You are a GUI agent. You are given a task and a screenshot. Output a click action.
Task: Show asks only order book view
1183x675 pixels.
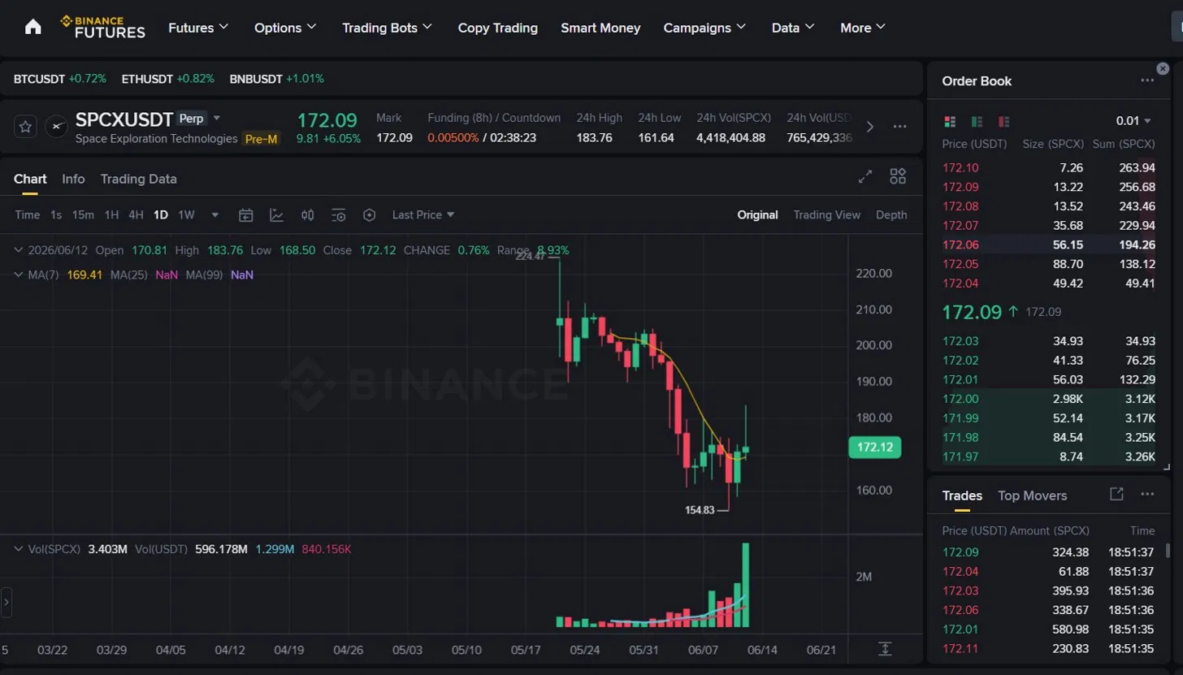[x=1004, y=121]
